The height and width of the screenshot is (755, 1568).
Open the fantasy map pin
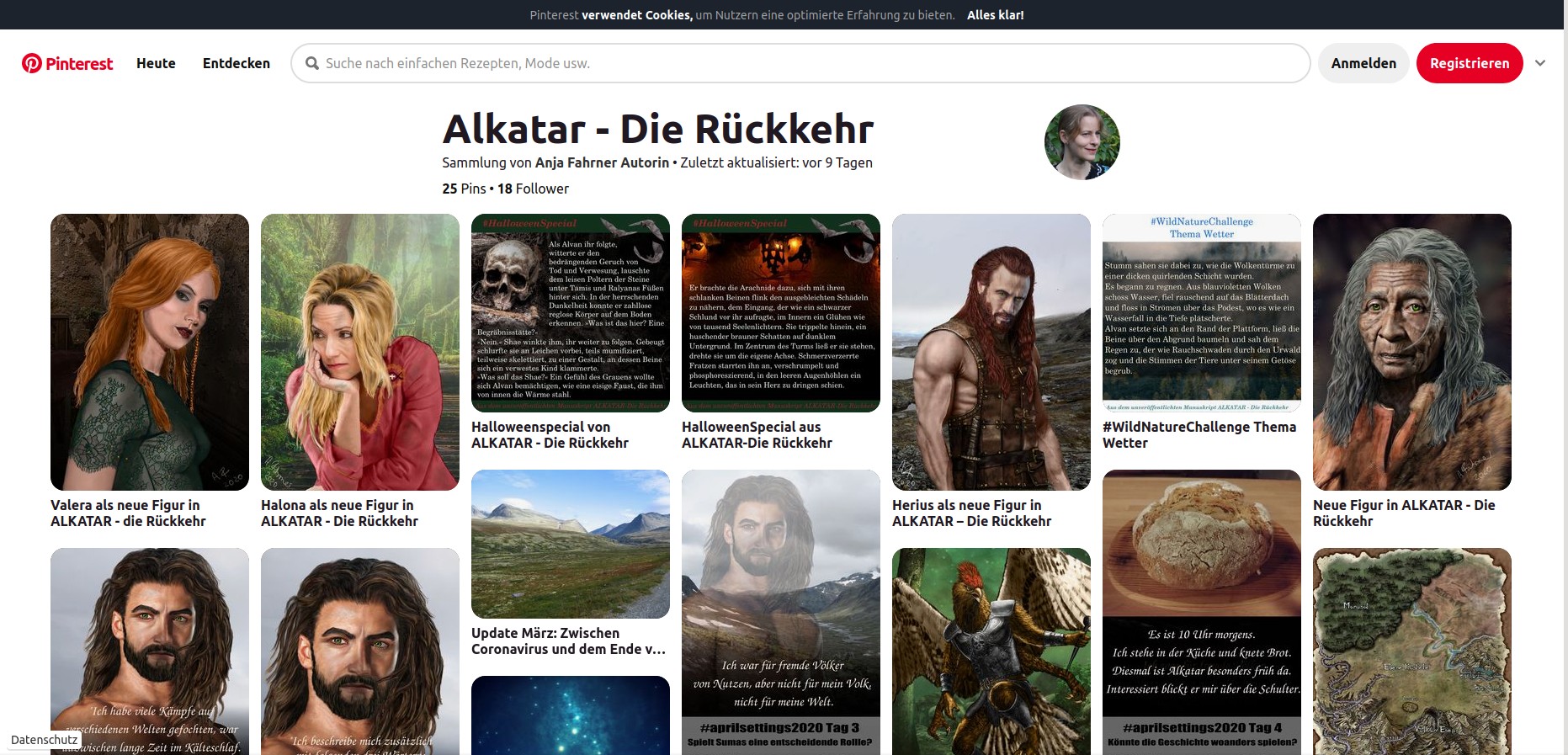click(x=1412, y=651)
